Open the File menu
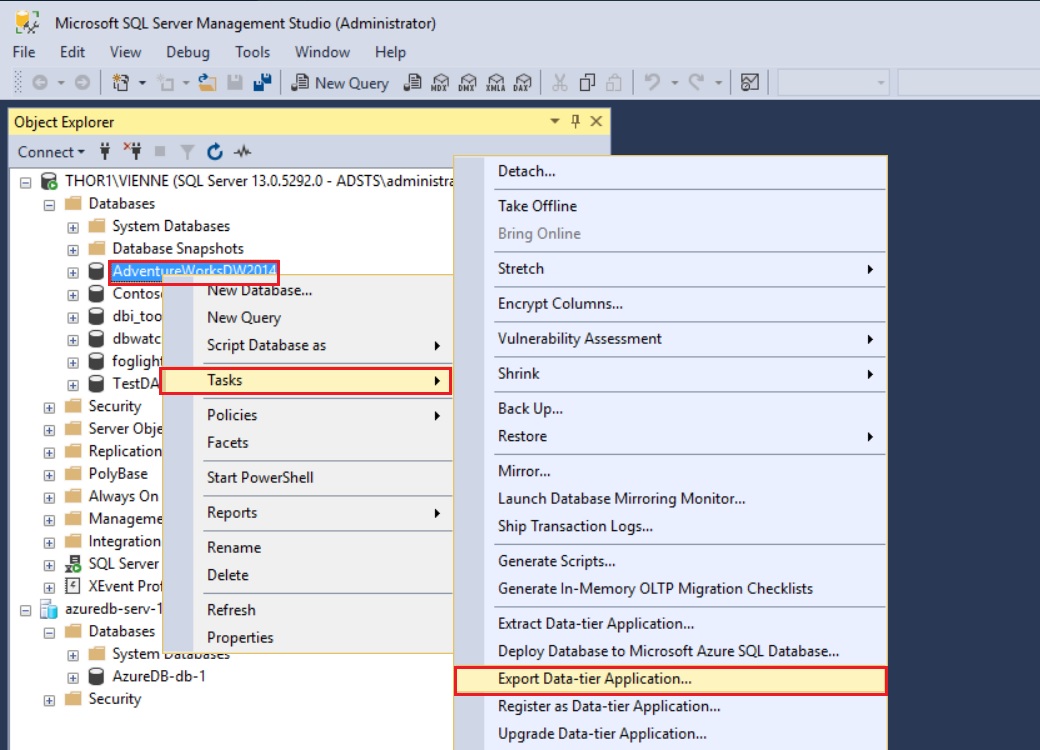The image size is (1040, 750). coord(24,52)
